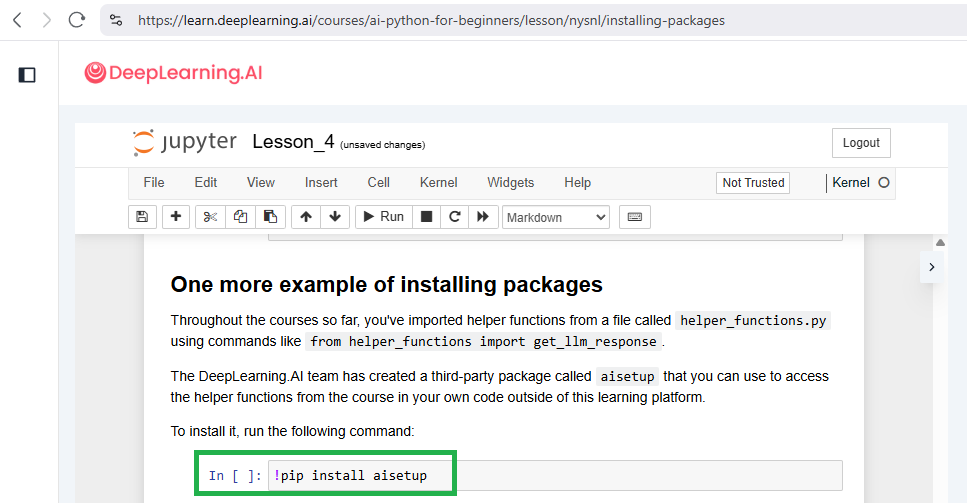Toggle the left sidebar panel
Screen dimensions: 967x503
point(28,74)
